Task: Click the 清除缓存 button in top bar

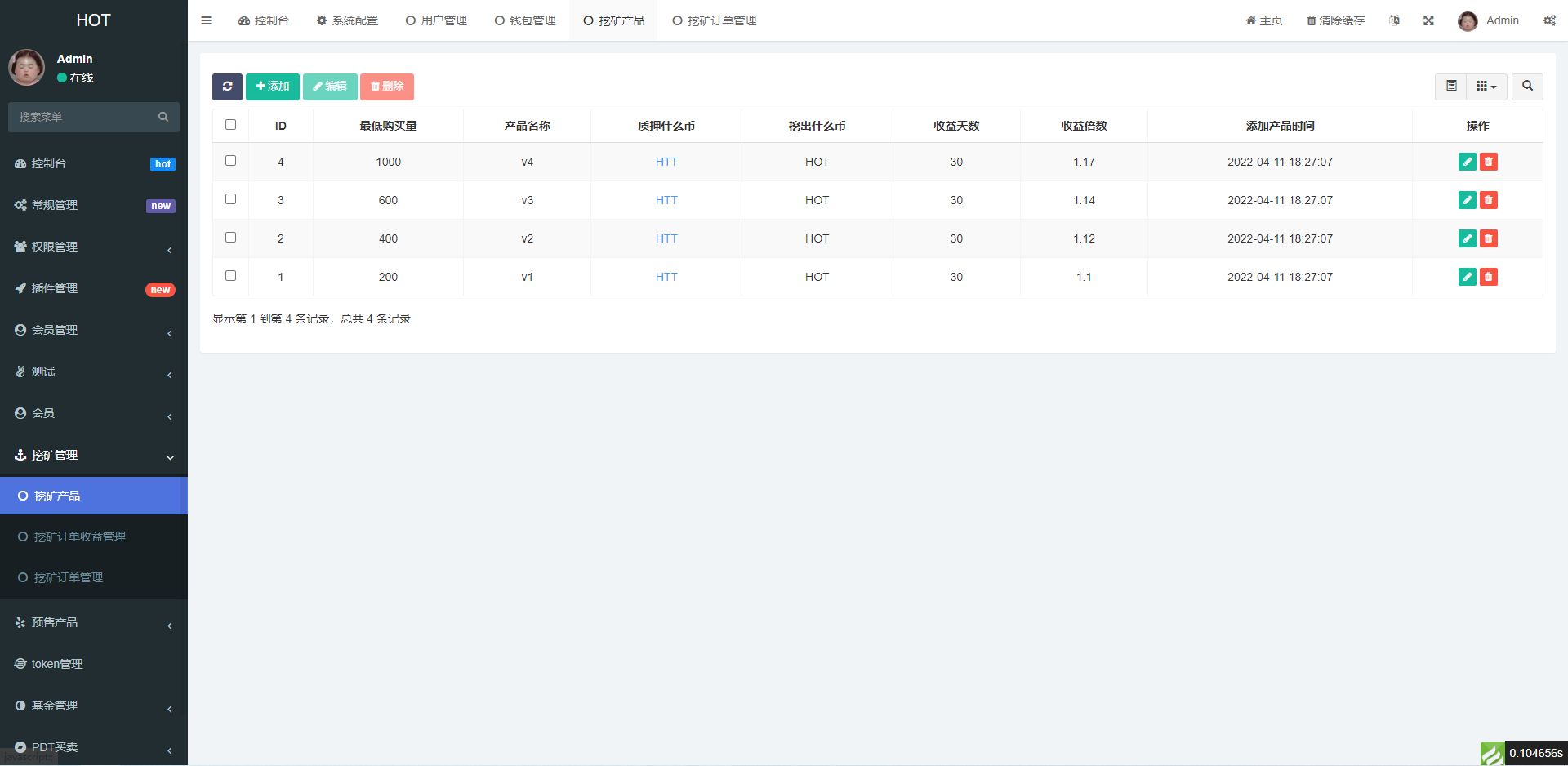Action: tap(1335, 20)
